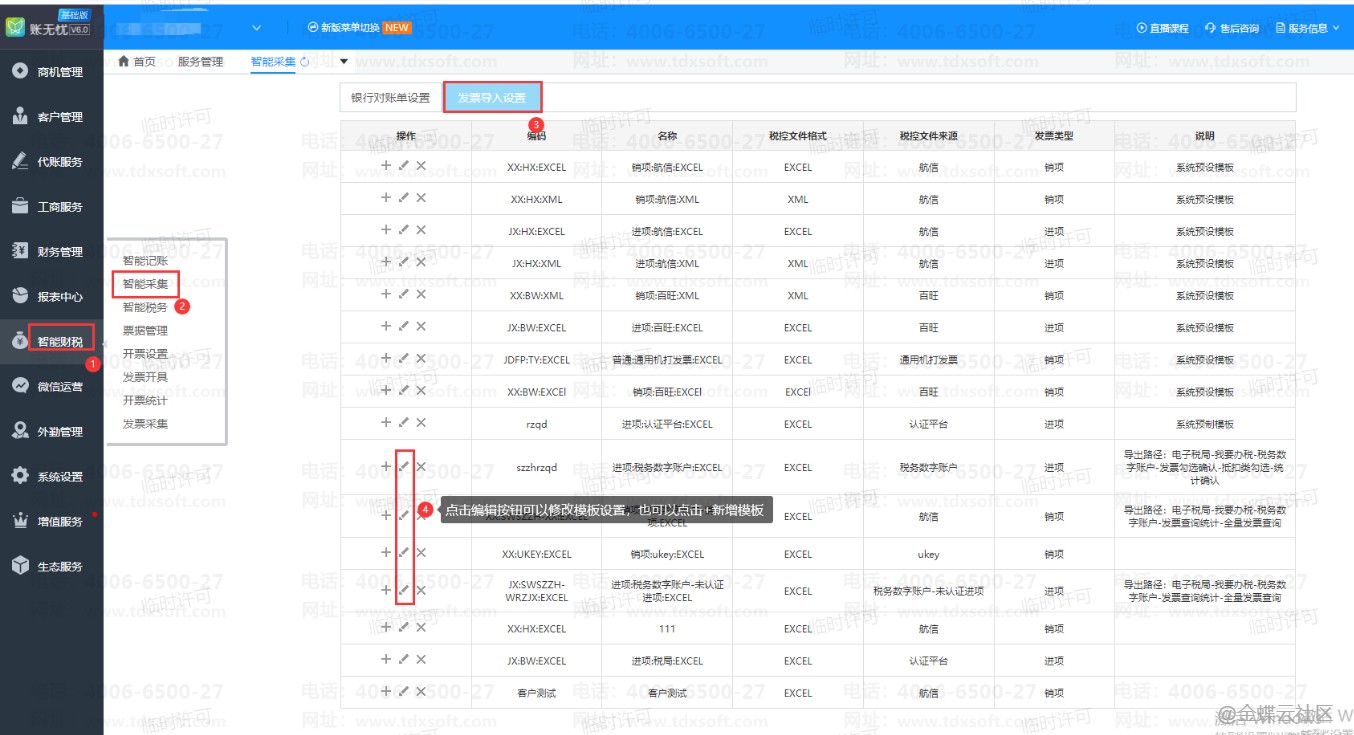Edit the szzhrzqd template with pencil icon
1354x735 pixels.
[x=404, y=466]
